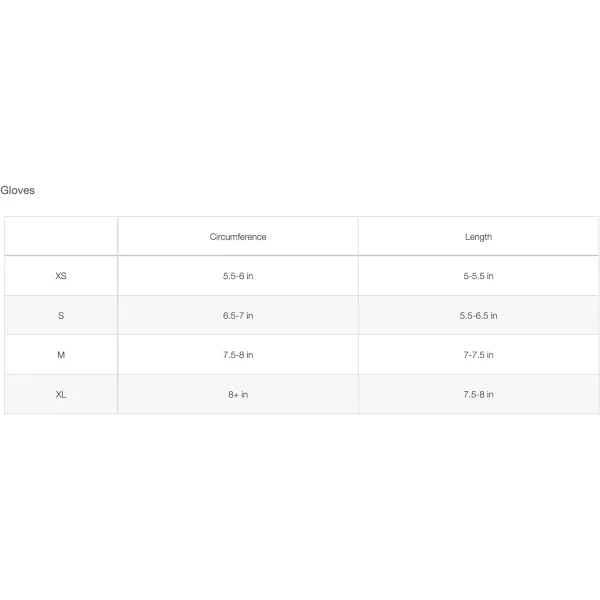600x600 pixels.
Task: Pick the XS glove length value
Action: [x=478, y=276]
